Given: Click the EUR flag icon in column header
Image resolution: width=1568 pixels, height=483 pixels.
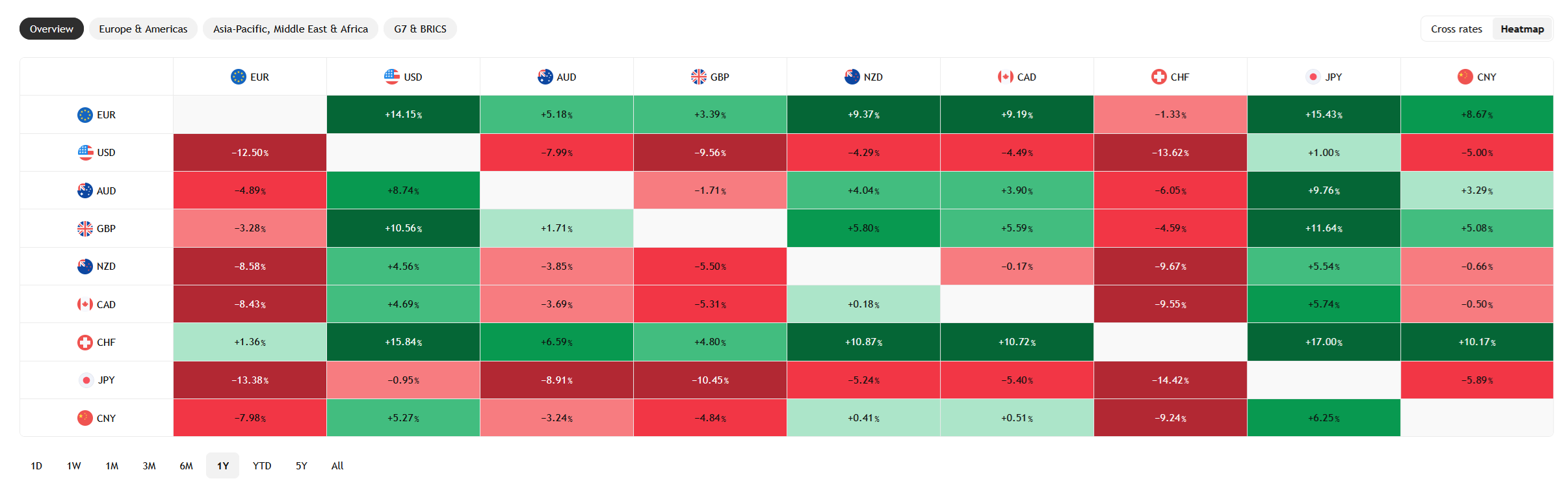Looking at the screenshot, I should pyautogui.click(x=239, y=77).
